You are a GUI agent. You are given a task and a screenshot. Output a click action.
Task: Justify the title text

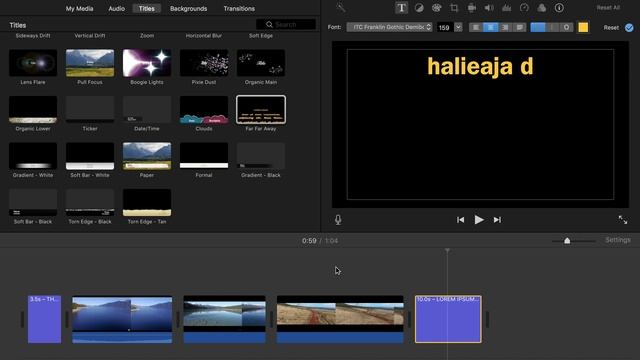coord(519,27)
